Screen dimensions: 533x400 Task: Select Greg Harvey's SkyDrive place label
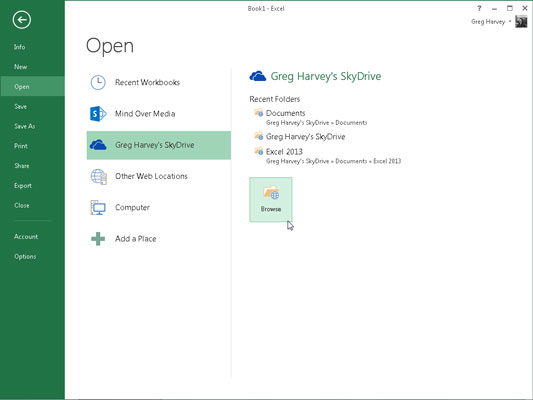tap(155, 145)
